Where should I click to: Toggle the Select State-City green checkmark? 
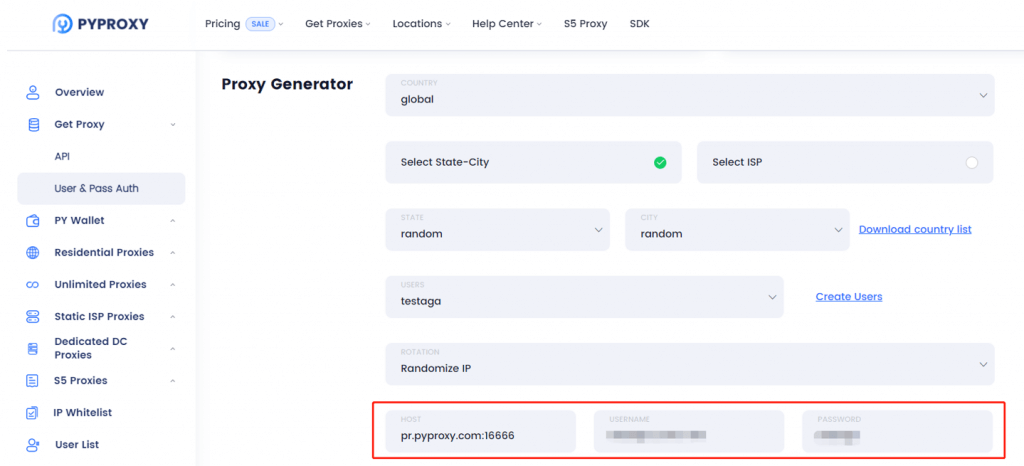[x=660, y=163]
